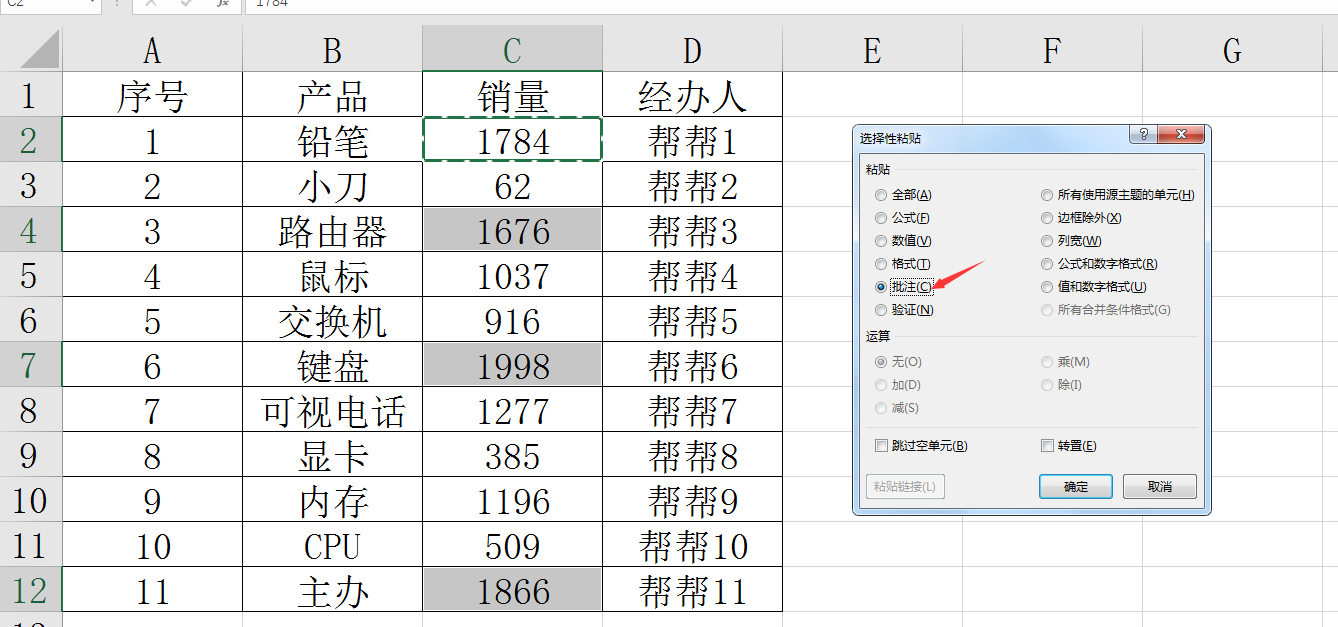Click the cell containing 主办

coord(332,589)
